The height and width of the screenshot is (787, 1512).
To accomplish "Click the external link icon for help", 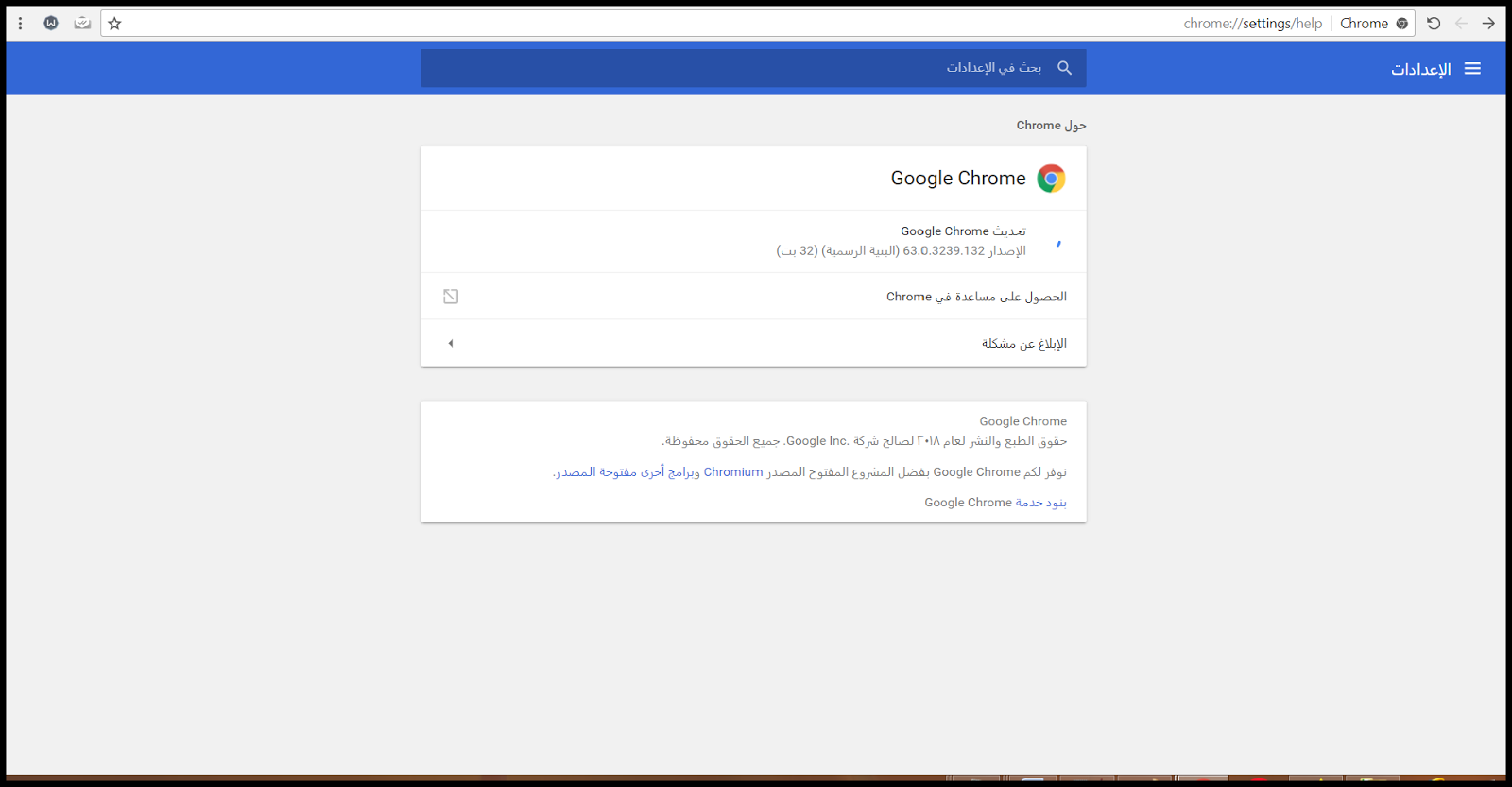I will click(451, 297).
